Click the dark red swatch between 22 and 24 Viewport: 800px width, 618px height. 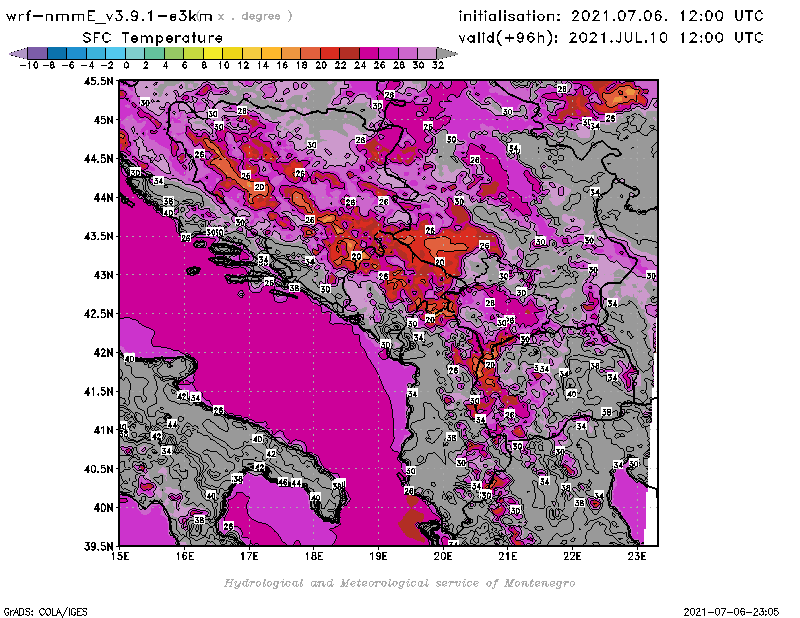349,53
